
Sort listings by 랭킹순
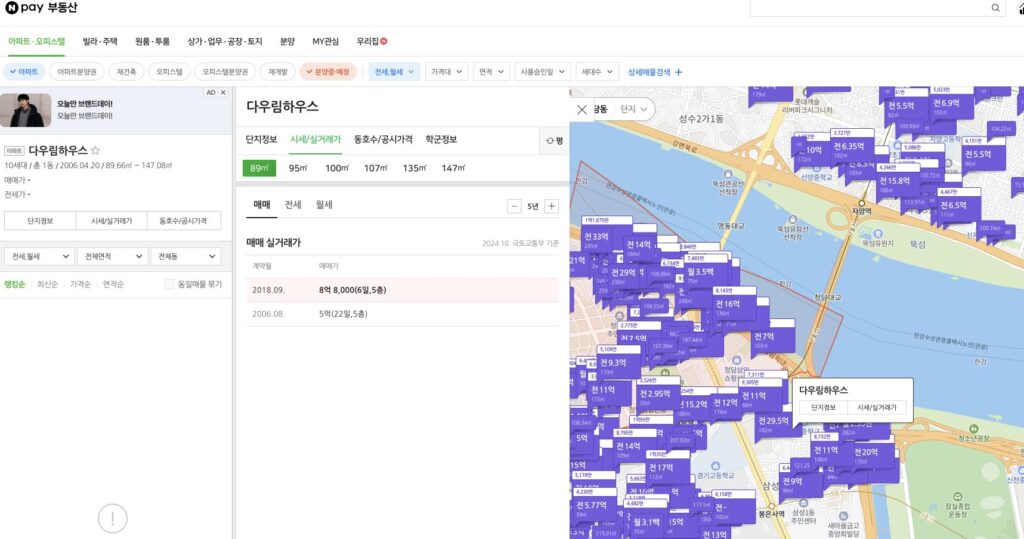click(x=14, y=284)
